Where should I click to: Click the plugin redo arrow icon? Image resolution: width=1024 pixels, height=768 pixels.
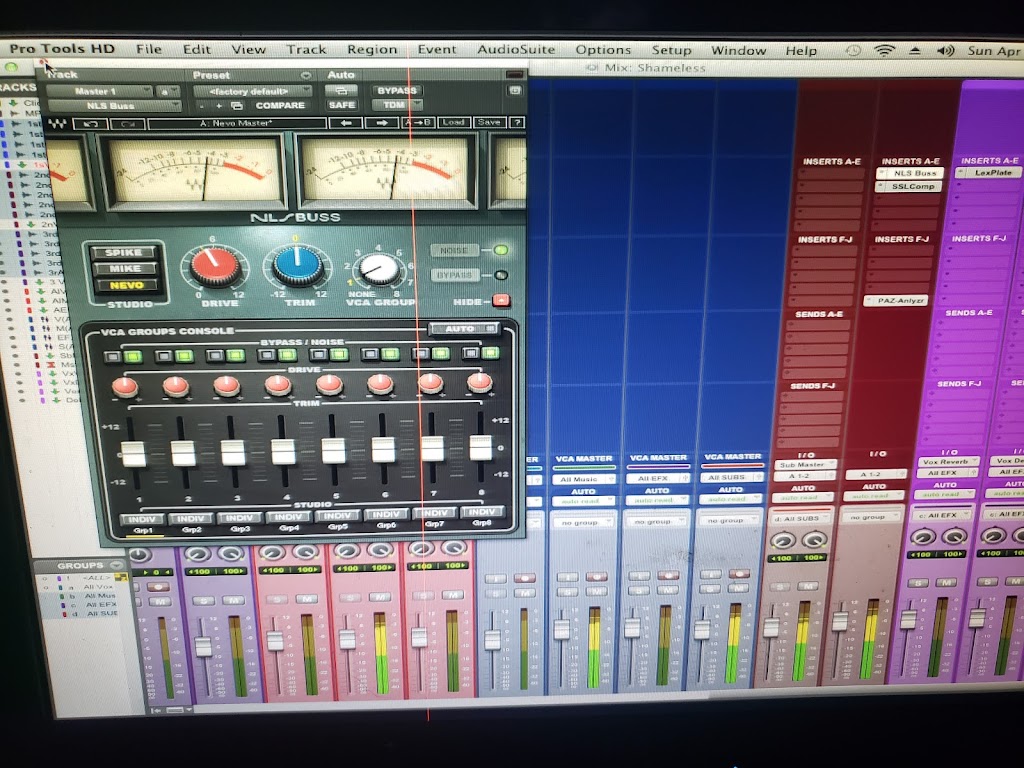[127, 123]
